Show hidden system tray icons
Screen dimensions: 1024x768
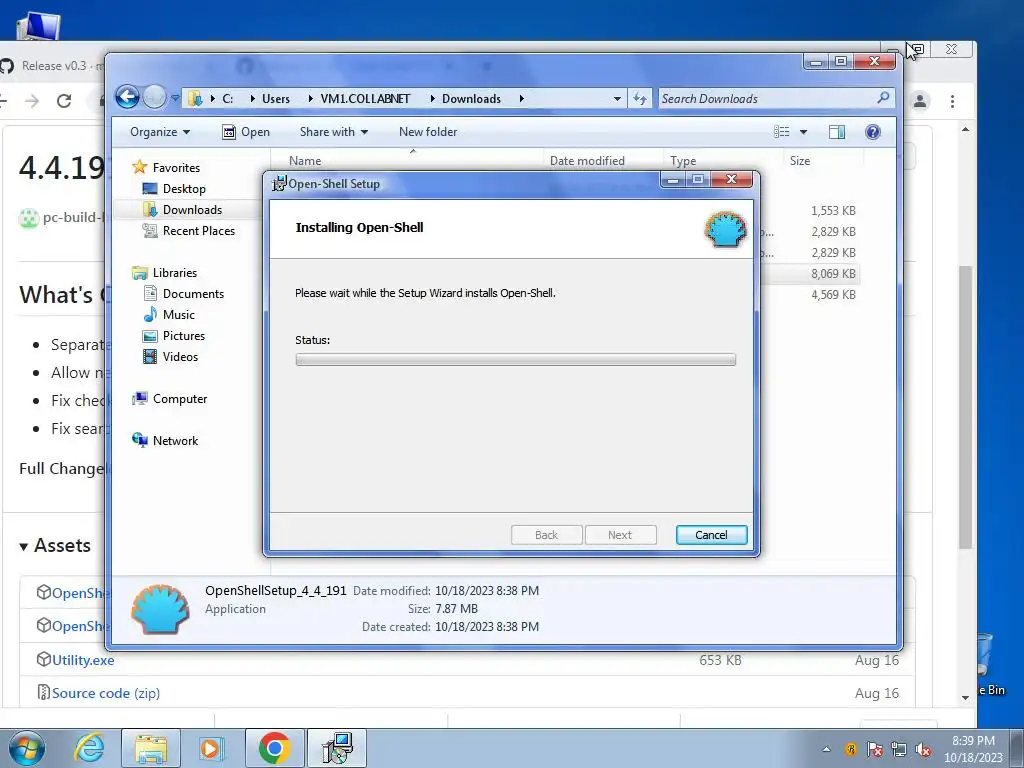point(826,750)
